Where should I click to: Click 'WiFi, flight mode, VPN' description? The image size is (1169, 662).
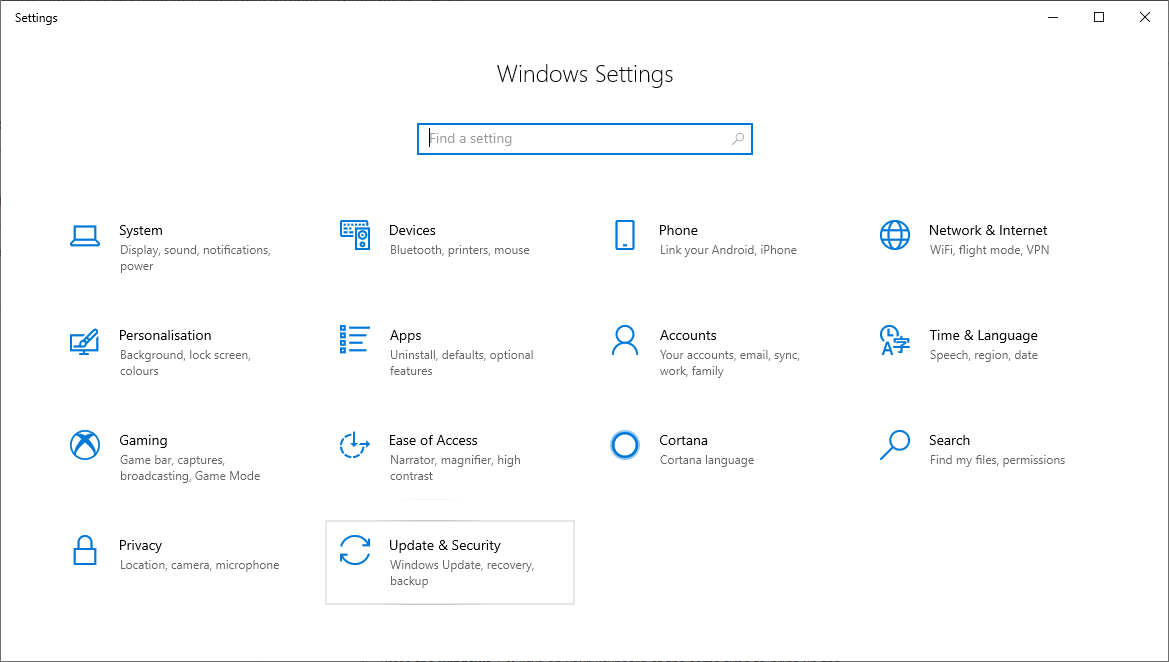point(989,250)
